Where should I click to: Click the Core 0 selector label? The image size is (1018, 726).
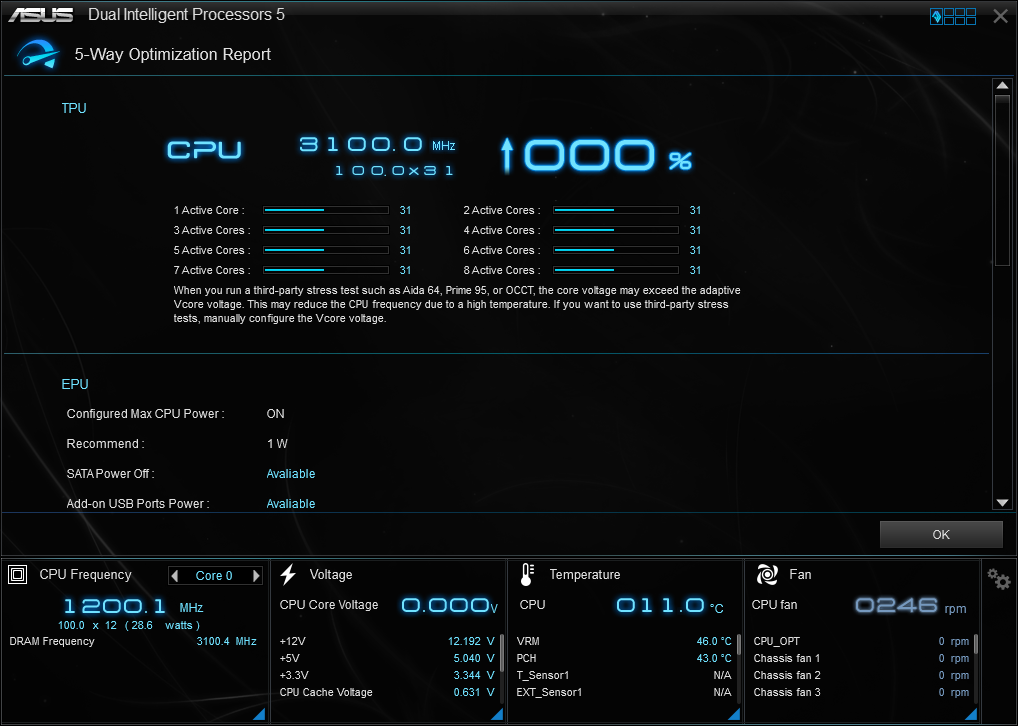[214, 575]
